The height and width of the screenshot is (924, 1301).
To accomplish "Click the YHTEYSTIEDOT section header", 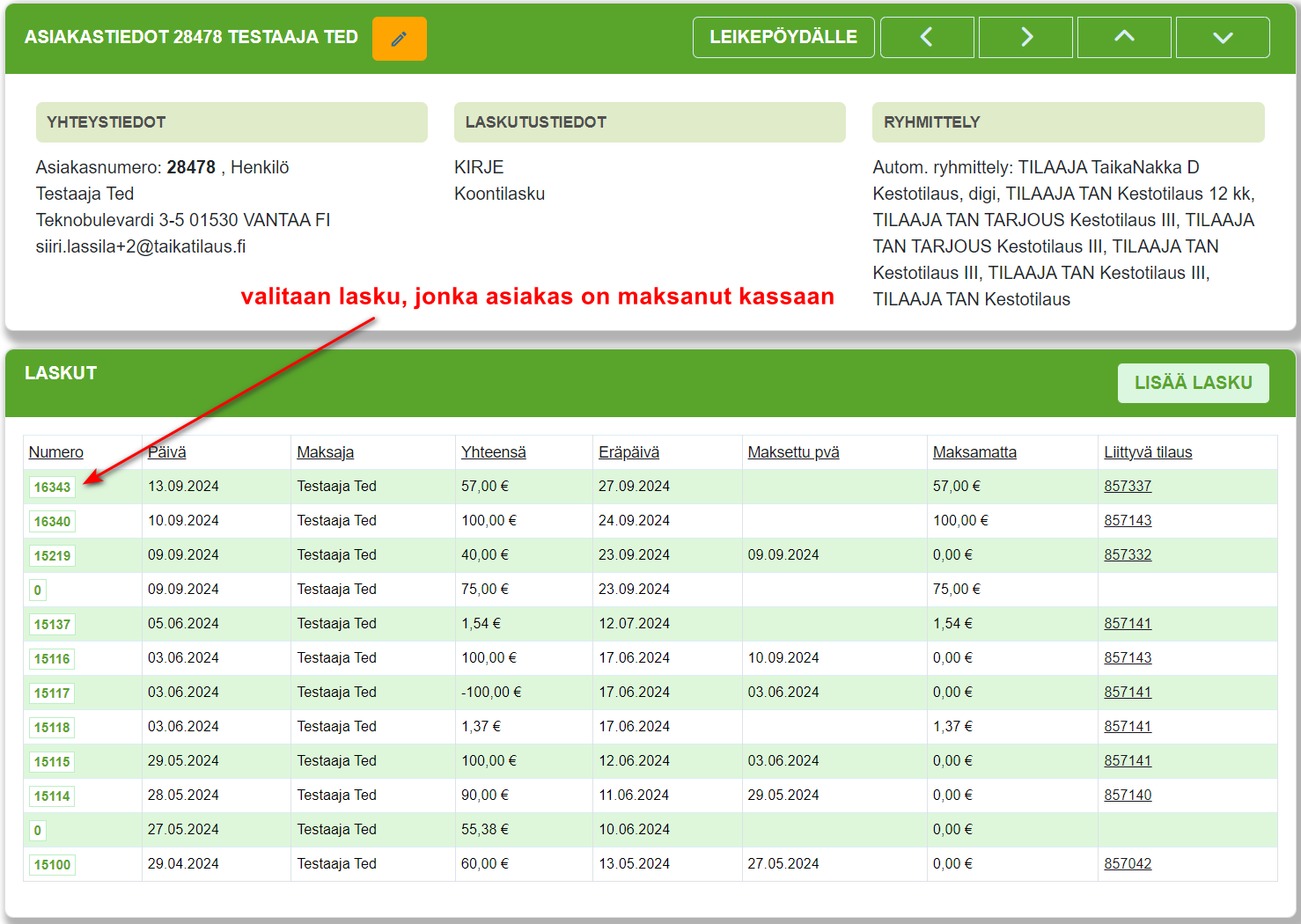I will [232, 122].
